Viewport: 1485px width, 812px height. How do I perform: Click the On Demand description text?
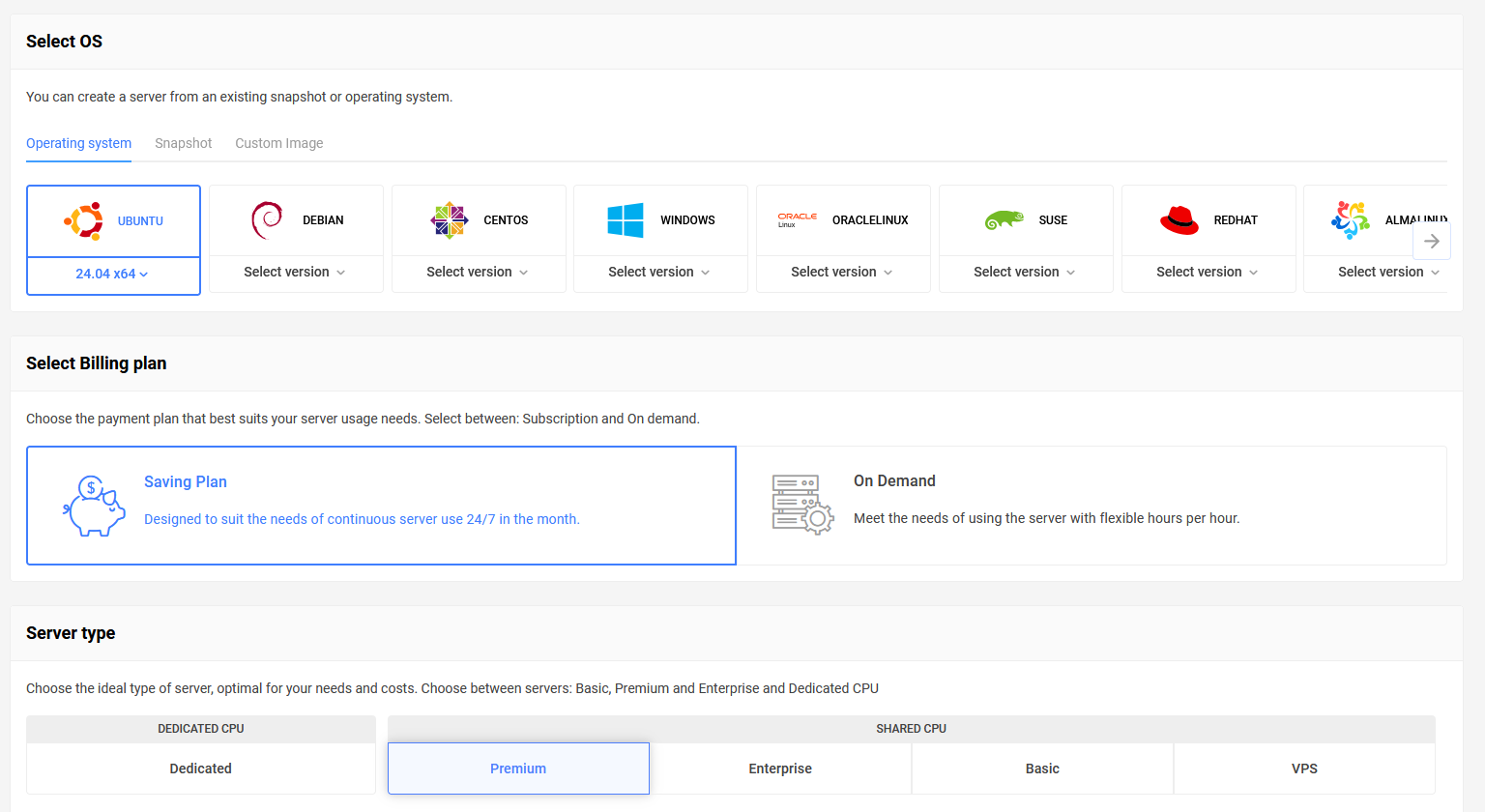click(x=1046, y=518)
